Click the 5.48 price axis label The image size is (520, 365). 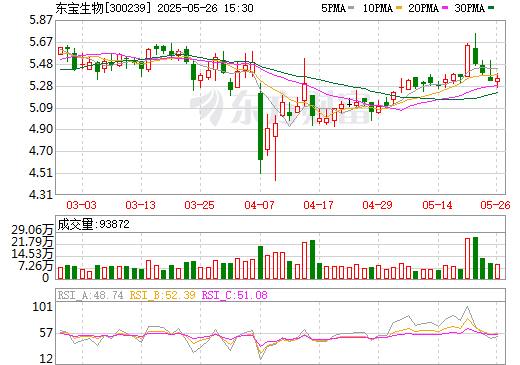click(41, 64)
